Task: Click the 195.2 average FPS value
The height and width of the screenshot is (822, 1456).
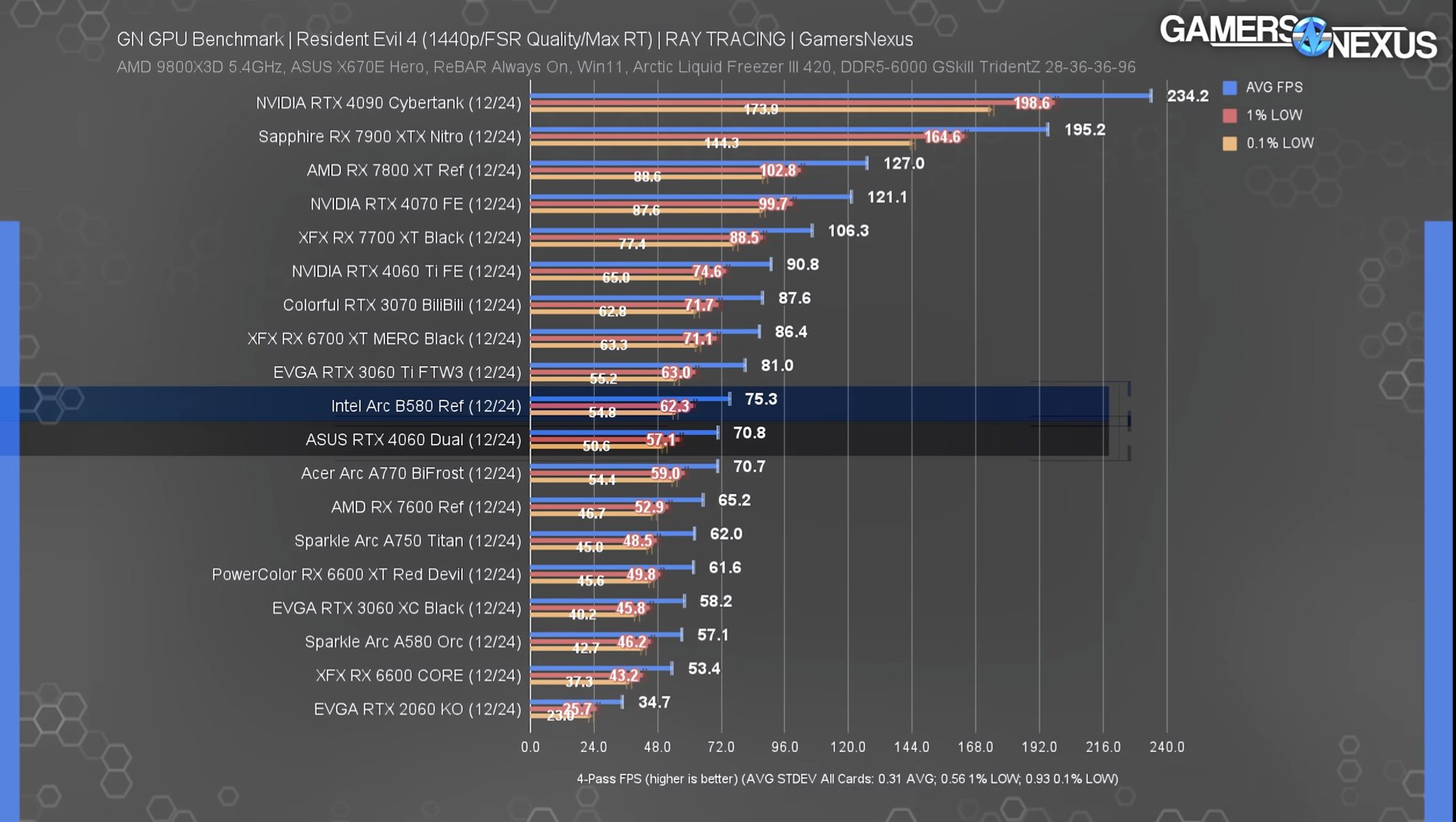Action: [1085, 129]
